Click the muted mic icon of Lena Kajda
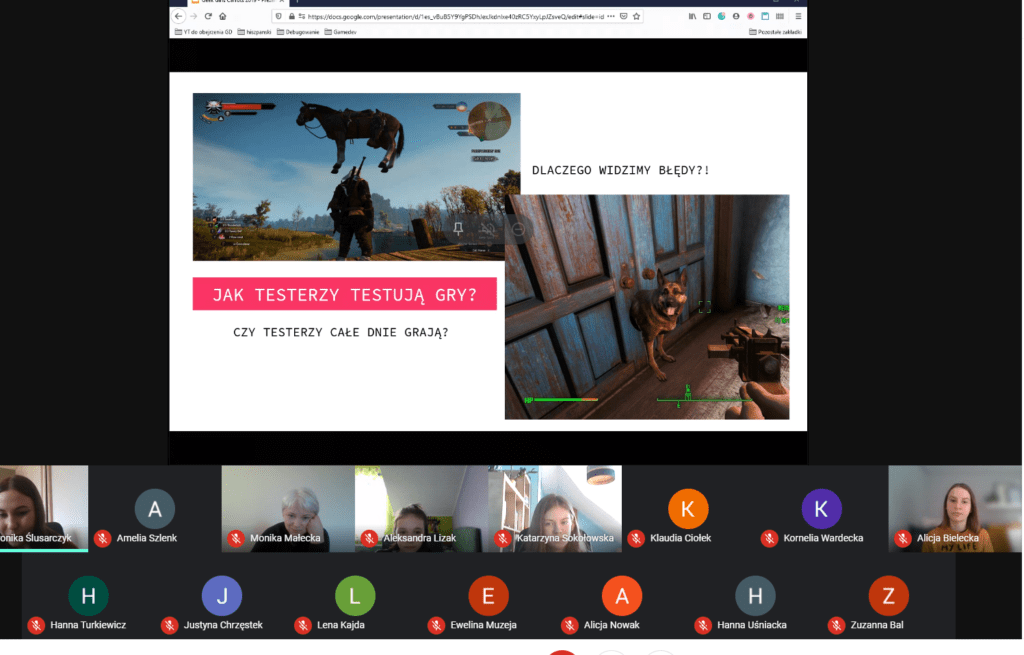The width and height of the screenshot is (1024, 655). point(302,626)
